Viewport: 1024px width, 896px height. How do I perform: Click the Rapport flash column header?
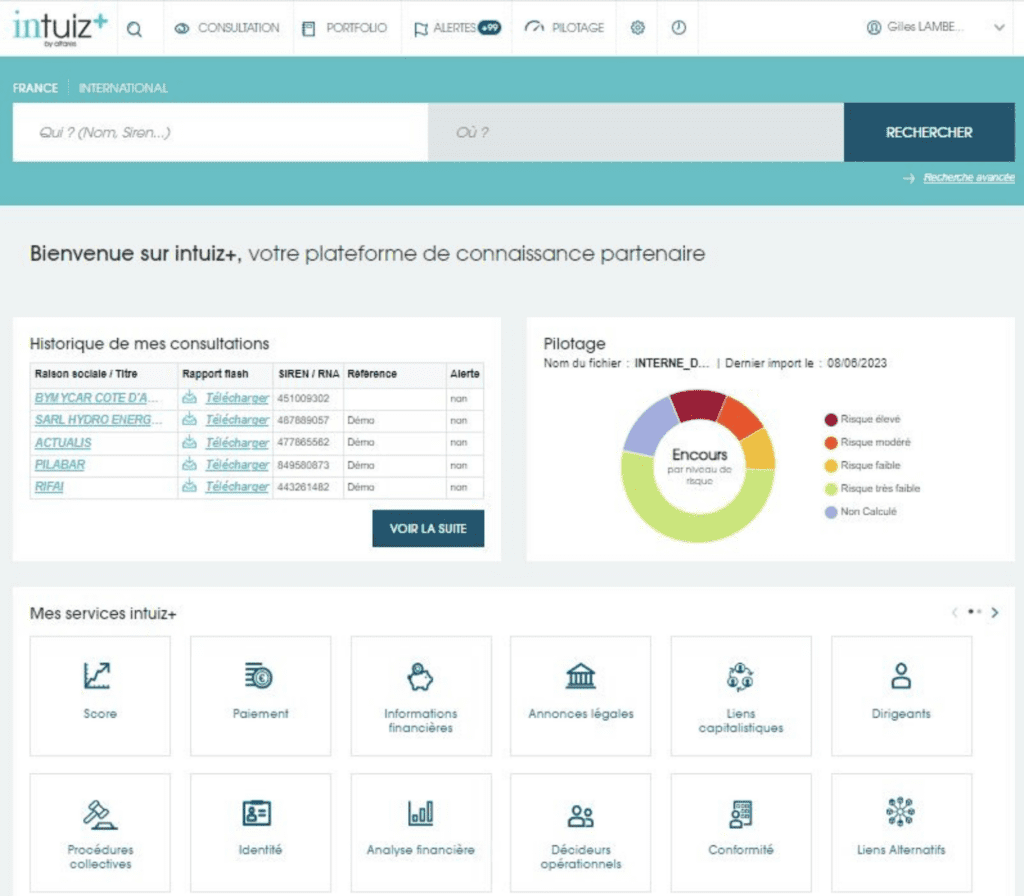pos(215,374)
